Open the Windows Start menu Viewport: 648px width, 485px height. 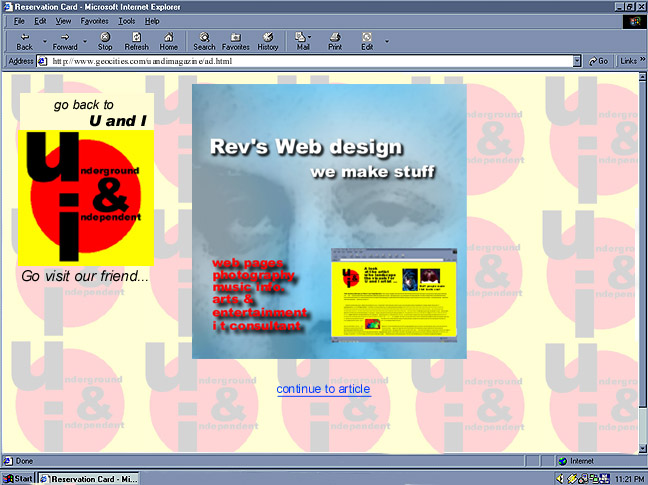click(x=18, y=478)
